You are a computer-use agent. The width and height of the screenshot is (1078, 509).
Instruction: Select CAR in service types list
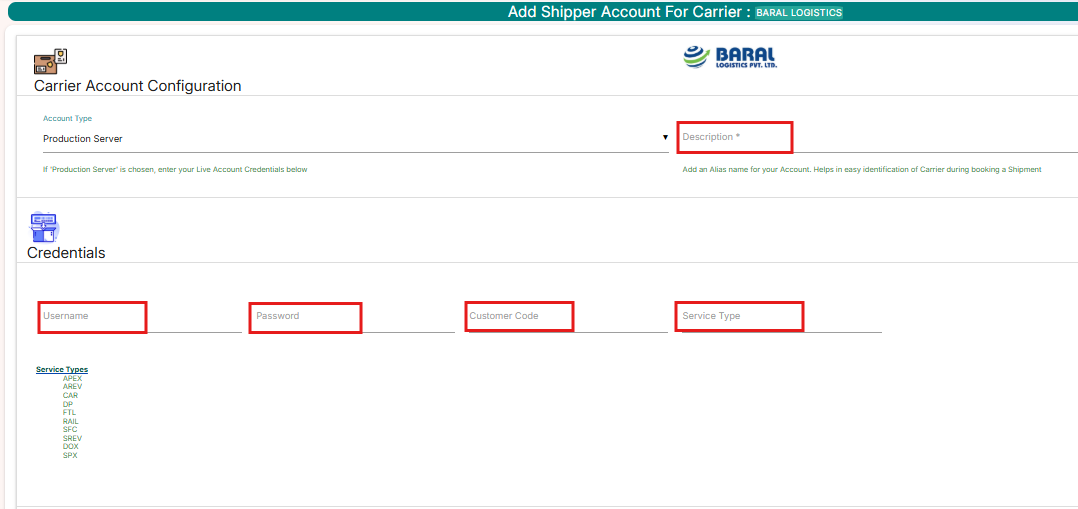pos(70,396)
